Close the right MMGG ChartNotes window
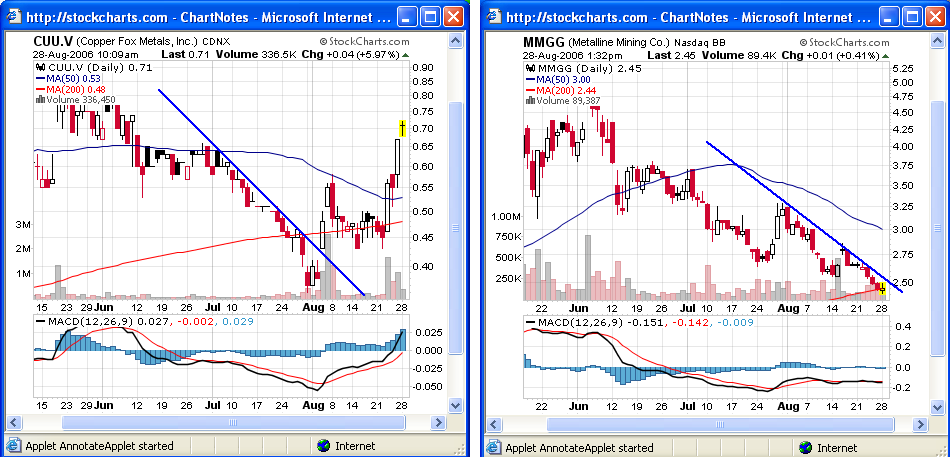The height and width of the screenshot is (457, 950). (934, 16)
